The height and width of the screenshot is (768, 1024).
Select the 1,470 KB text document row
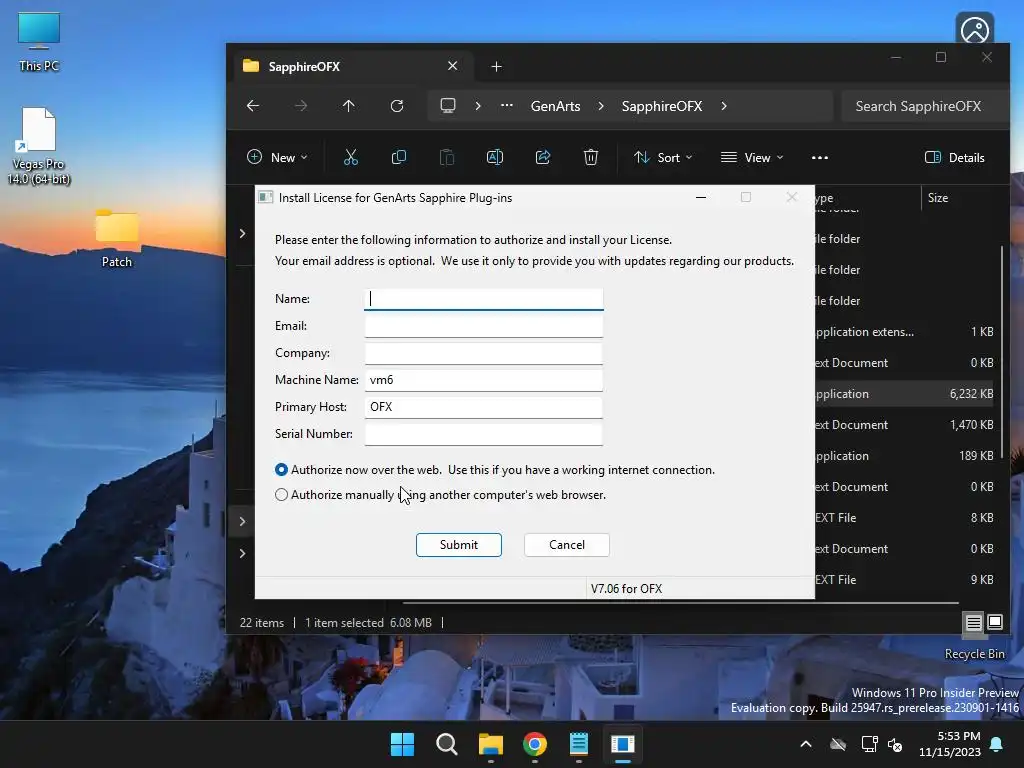[904, 424]
